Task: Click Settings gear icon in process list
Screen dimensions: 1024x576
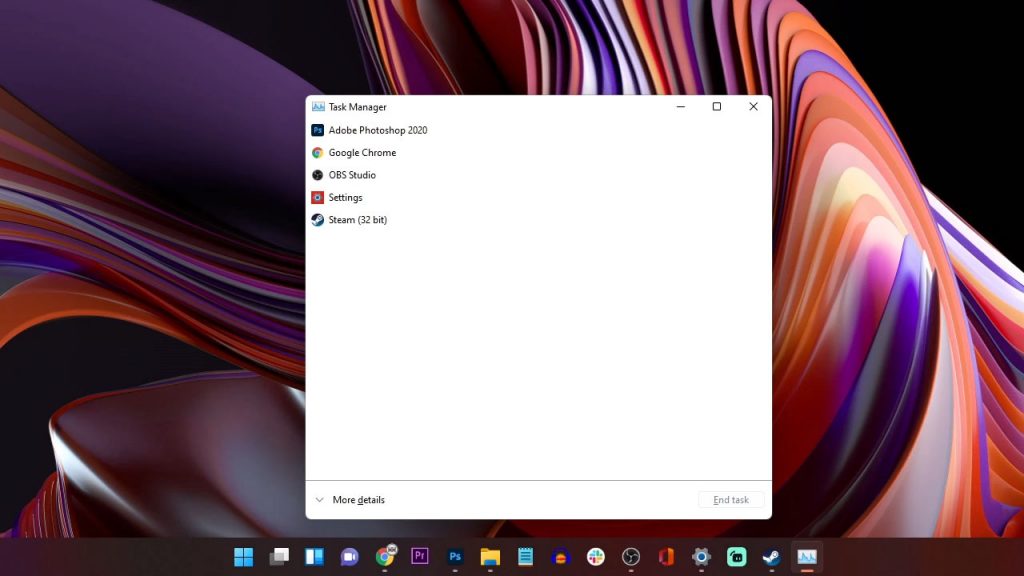Action: 317,197
